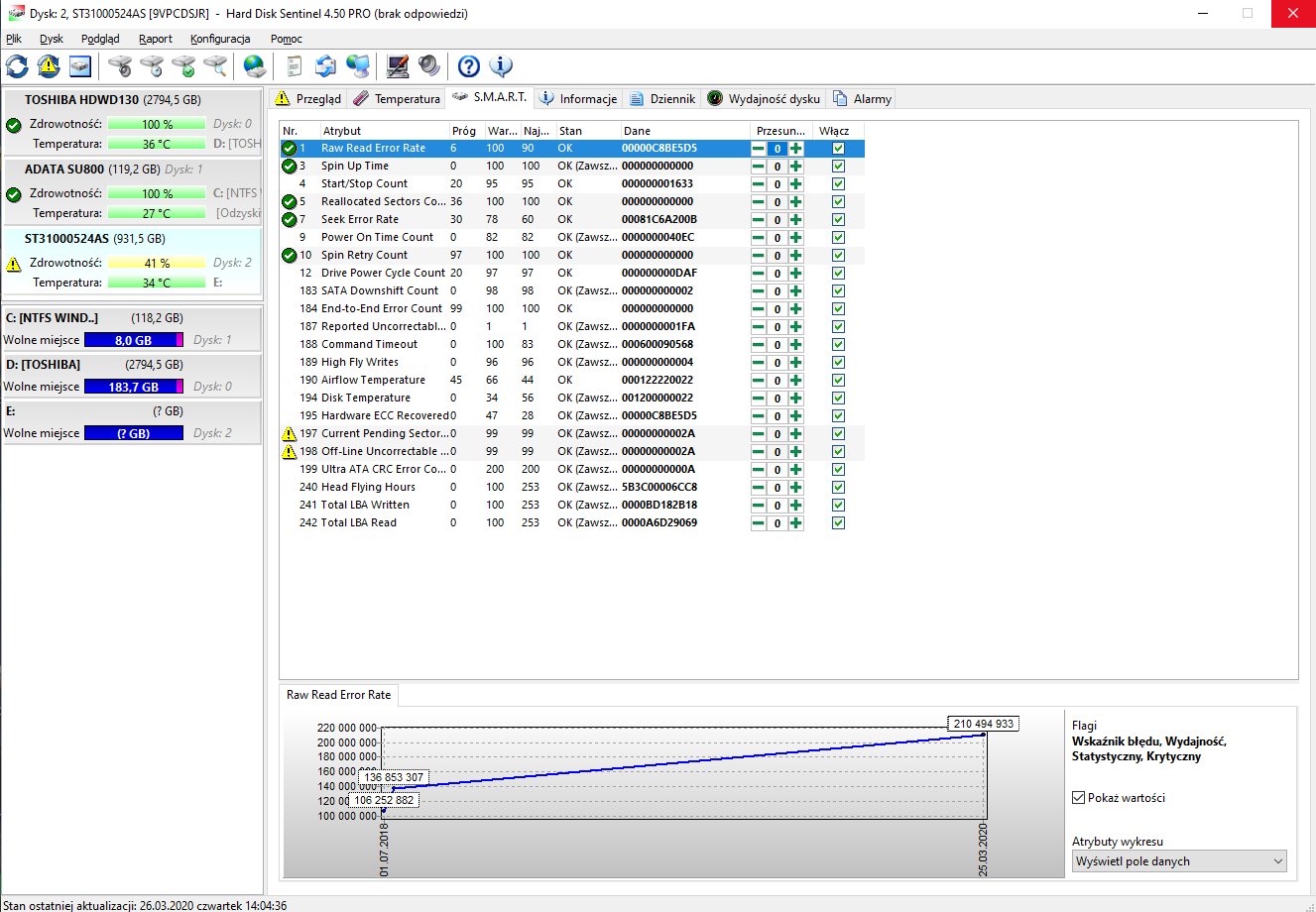Open the Pomoc menu
Screen dimensions: 1316x912
(287, 39)
